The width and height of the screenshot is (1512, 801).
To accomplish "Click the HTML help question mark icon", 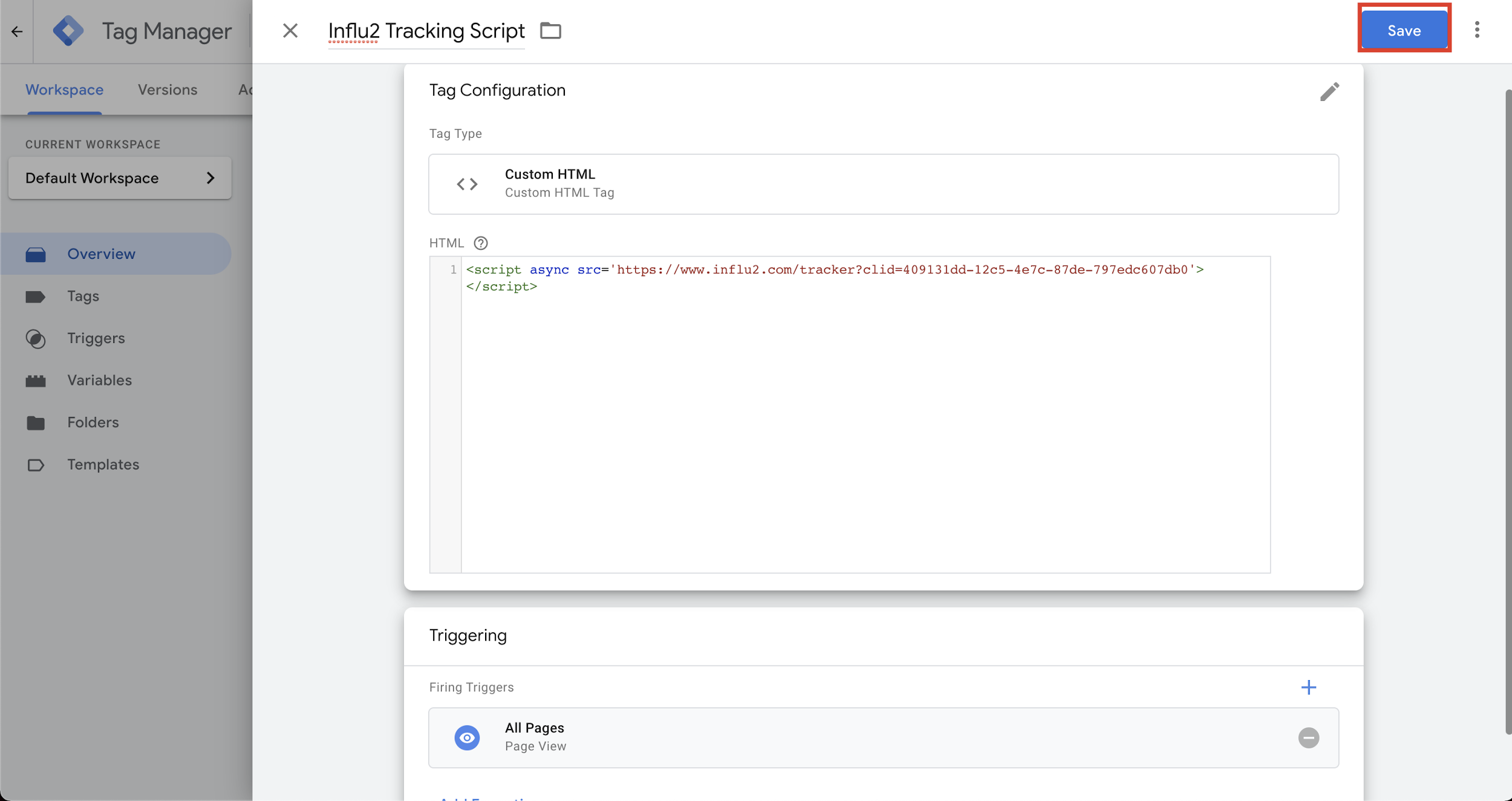I will [x=481, y=243].
